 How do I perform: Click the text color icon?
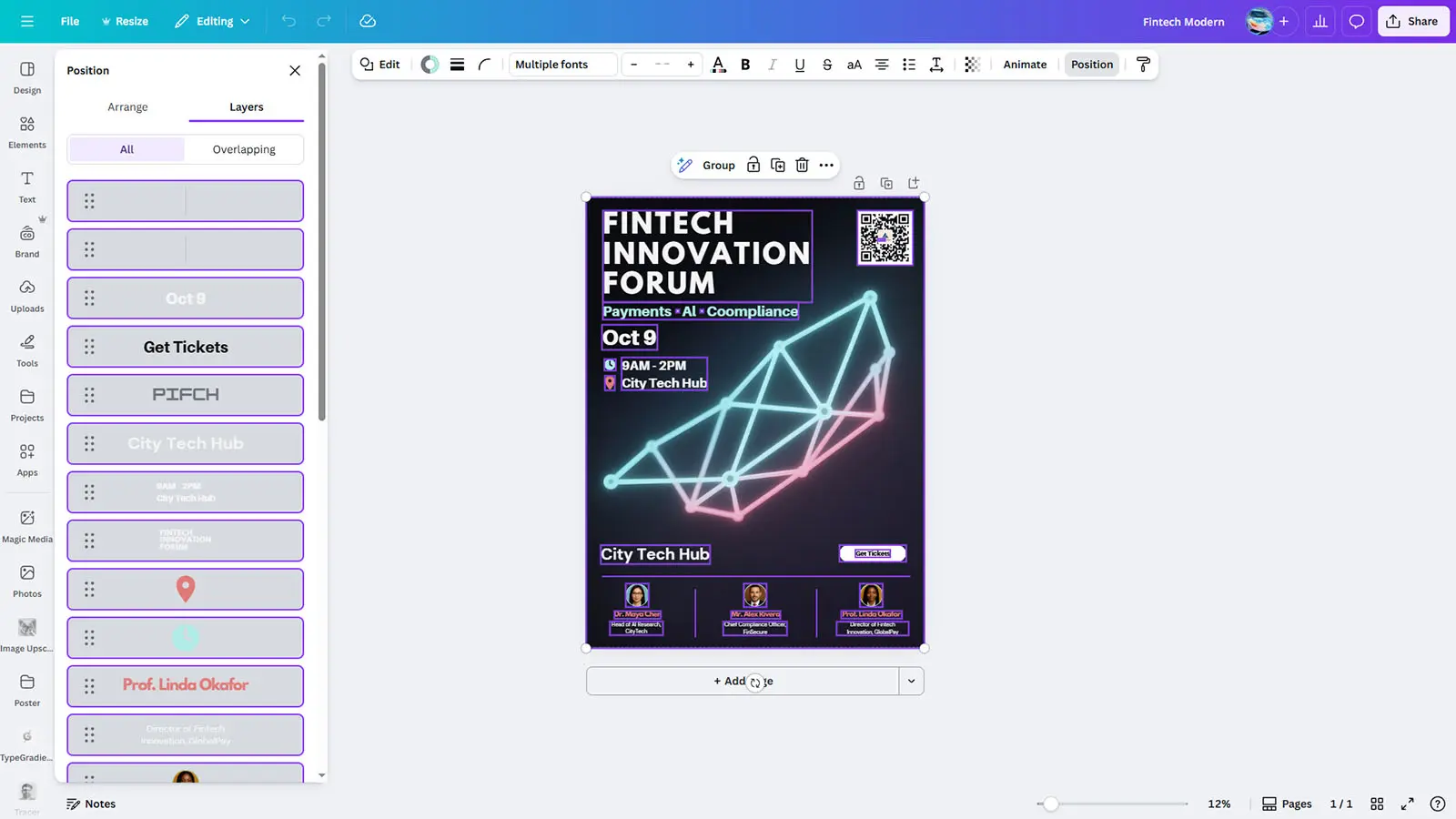pyautogui.click(x=718, y=65)
